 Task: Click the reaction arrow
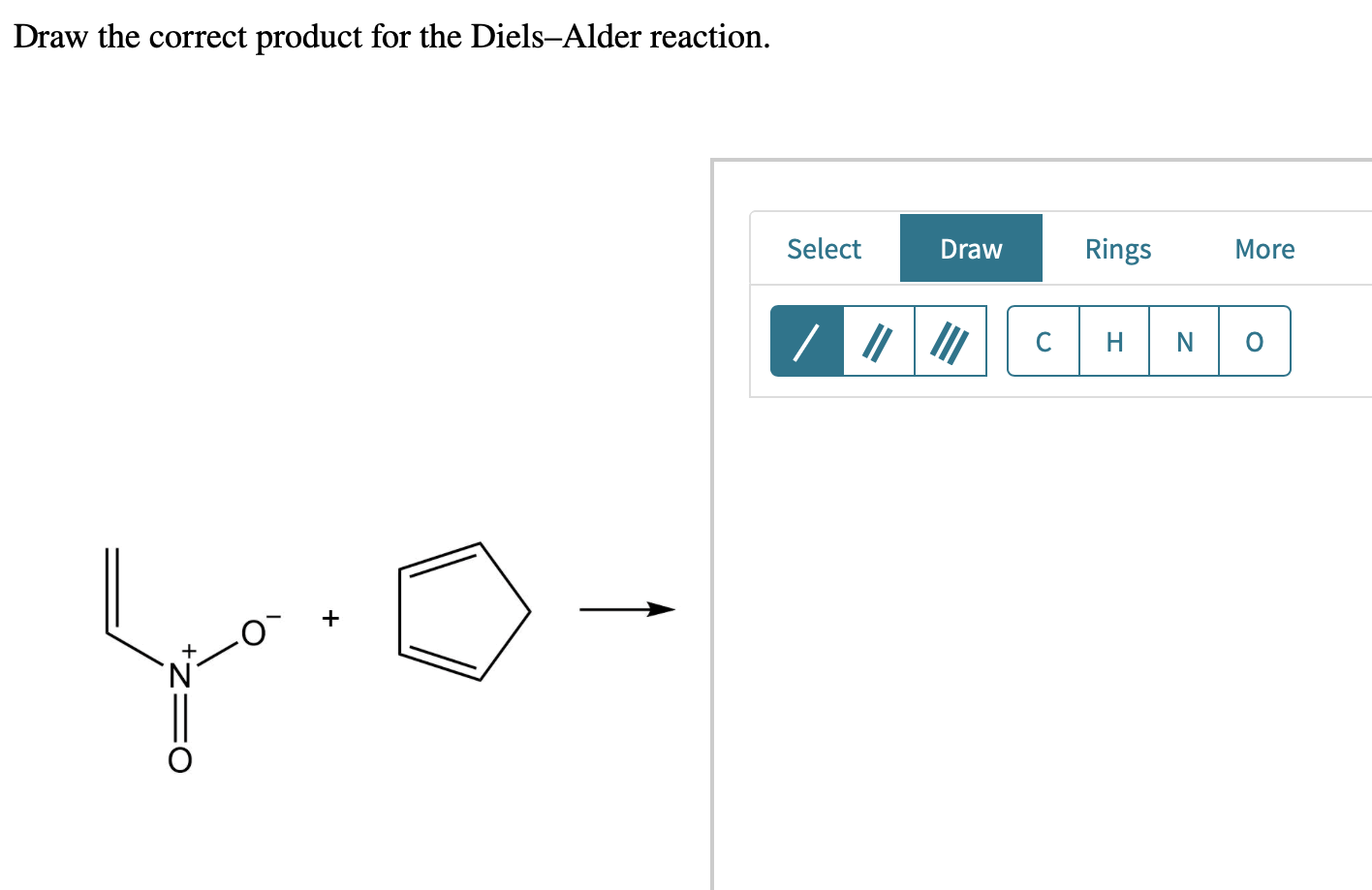[627, 609]
